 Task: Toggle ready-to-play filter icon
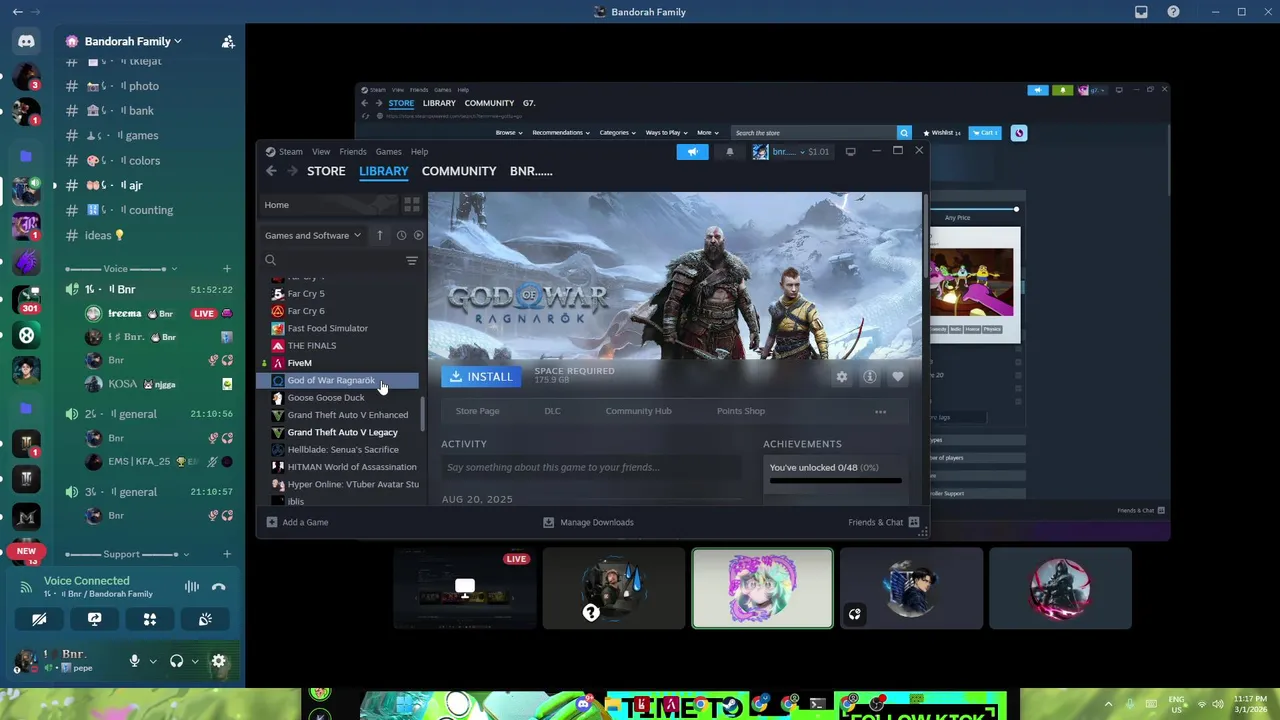pos(418,236)
